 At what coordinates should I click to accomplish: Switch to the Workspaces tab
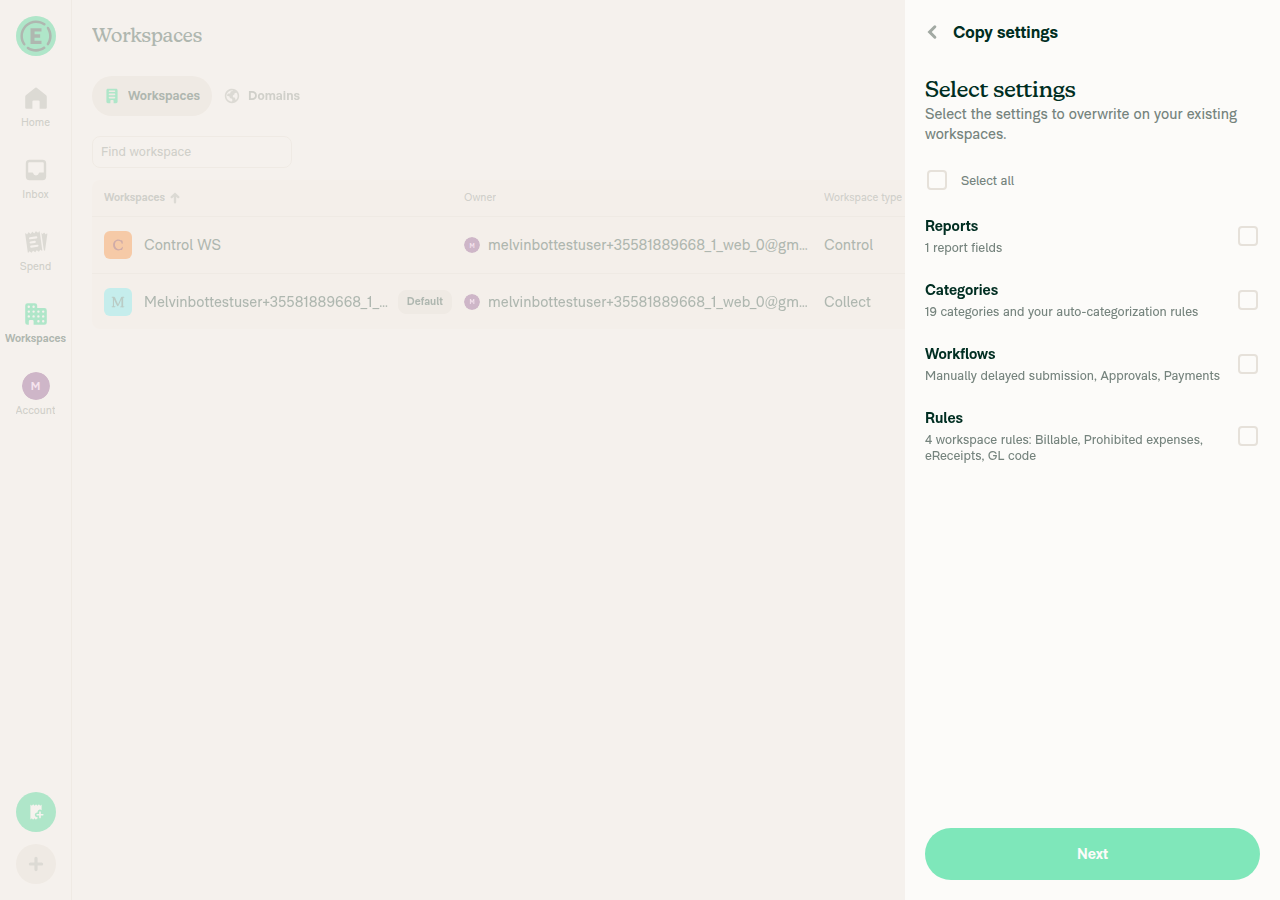[x=152, y=96]
